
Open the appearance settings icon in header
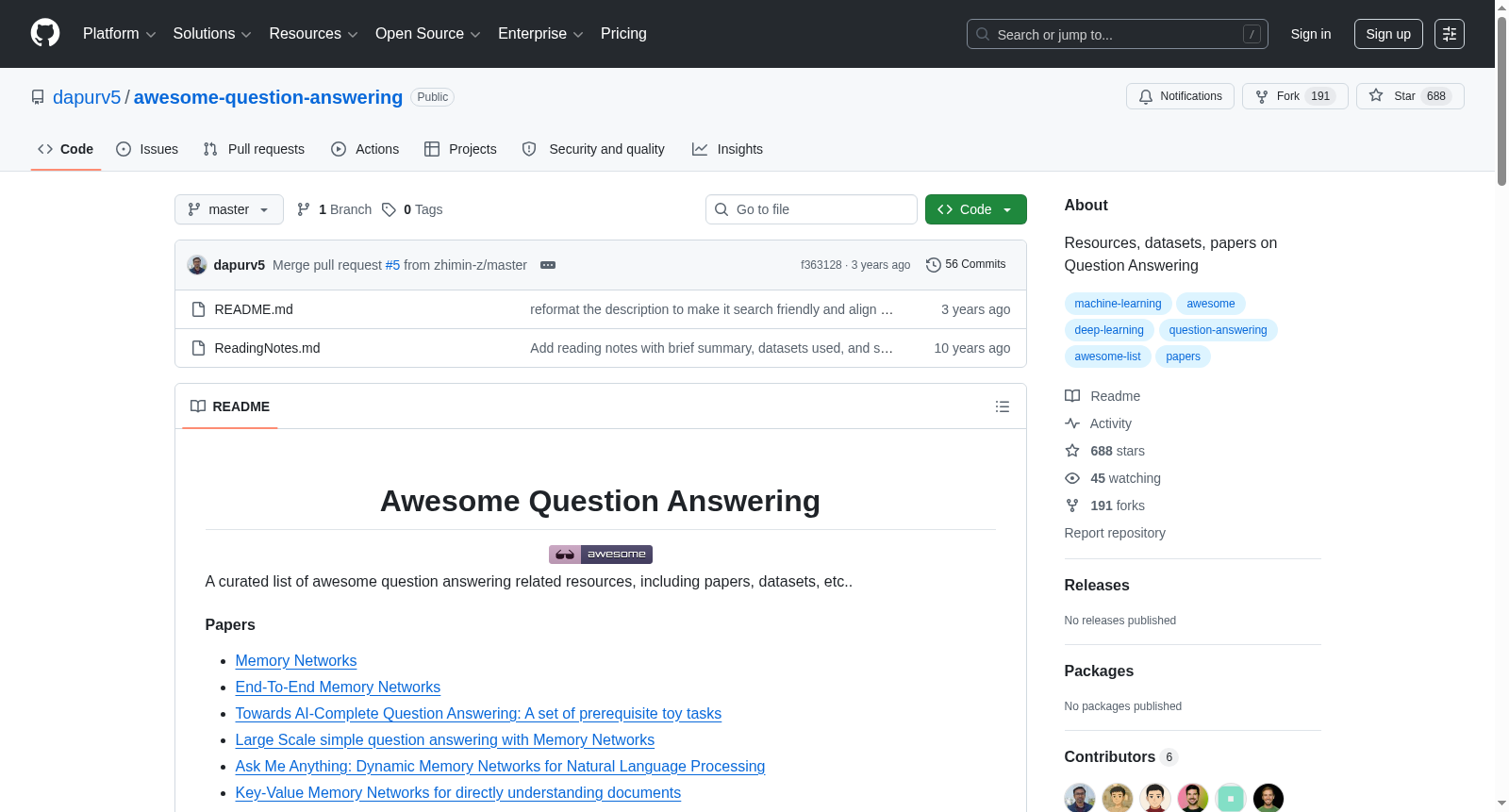point(1450,34)
